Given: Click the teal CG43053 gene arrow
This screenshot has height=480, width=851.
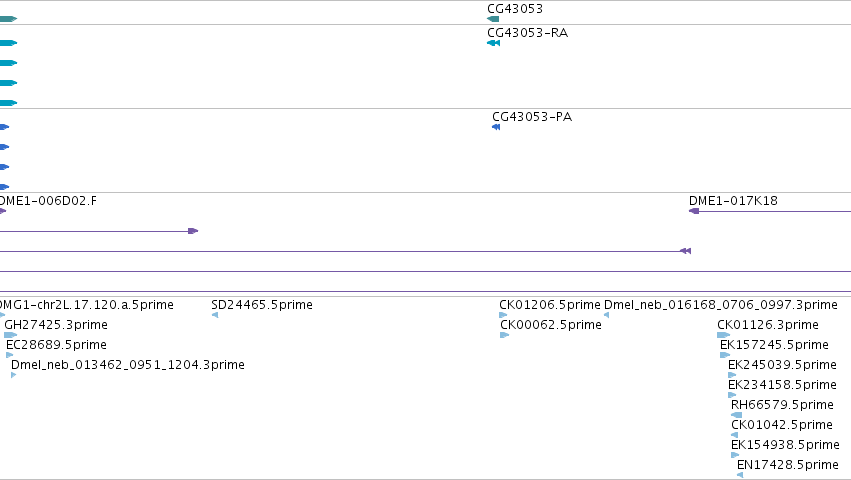Looking at the screenshot, I should point(493,19).
